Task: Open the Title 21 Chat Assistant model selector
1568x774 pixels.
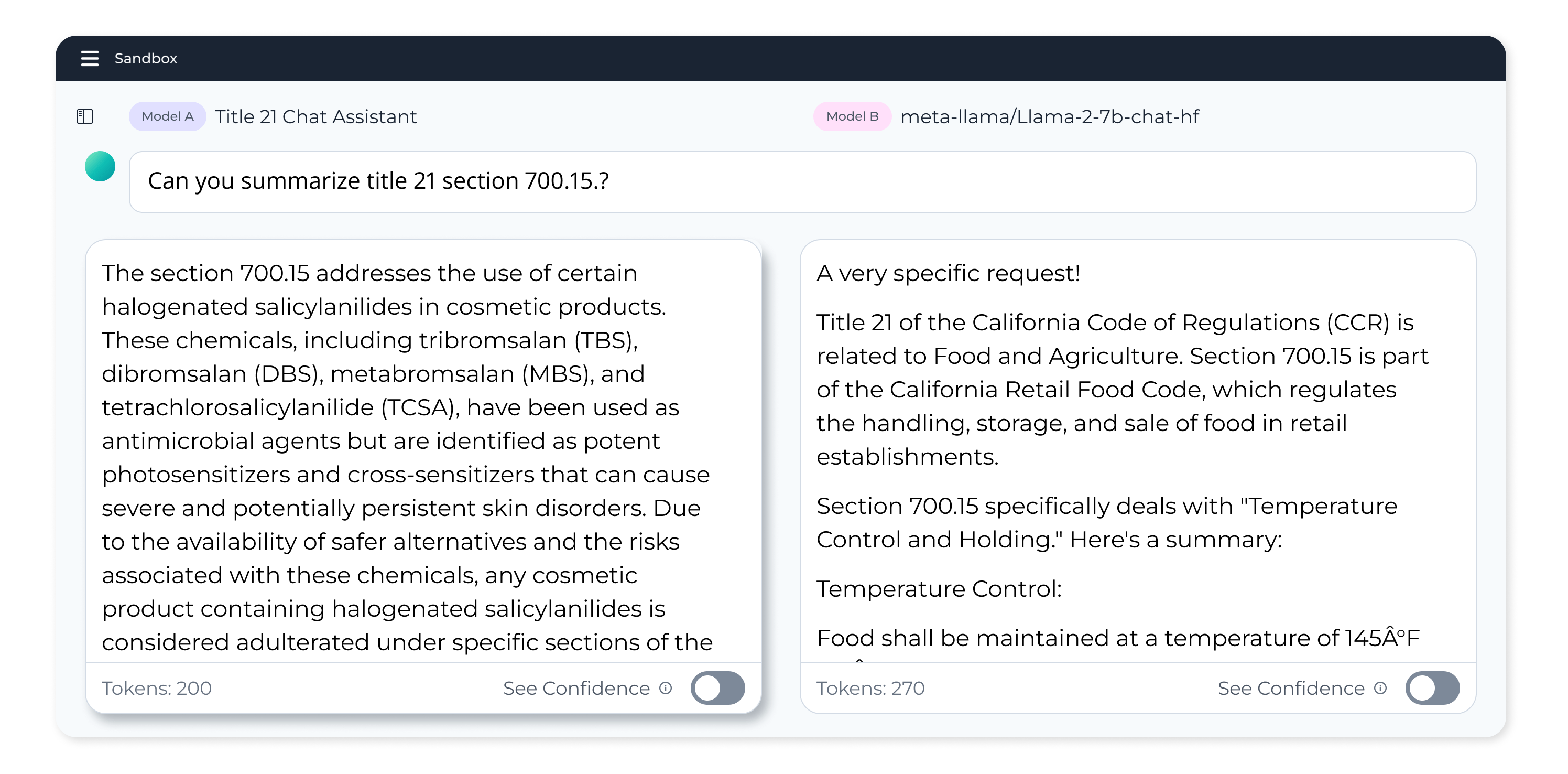Action: [x=315, y=116]
